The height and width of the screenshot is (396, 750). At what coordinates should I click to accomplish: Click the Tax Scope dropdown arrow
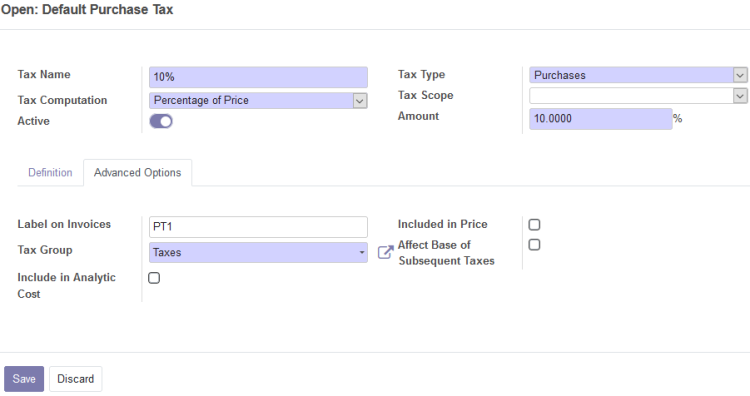(740, 96)
